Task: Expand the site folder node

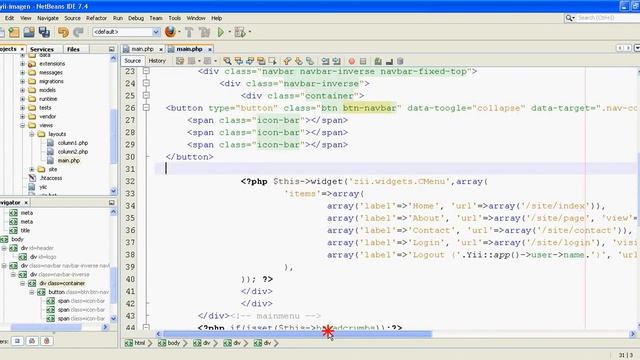Action: [x=31, y=169]
